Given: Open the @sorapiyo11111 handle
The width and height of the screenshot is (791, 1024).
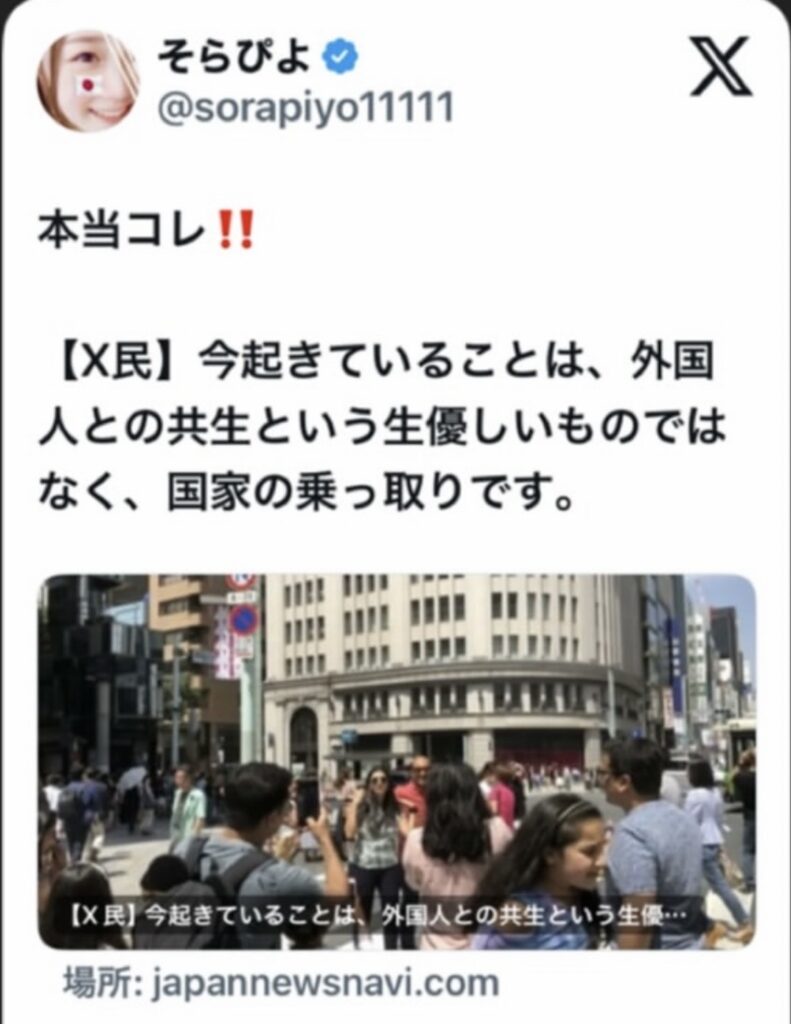Looking at the screenshot, I should point(306,106).
